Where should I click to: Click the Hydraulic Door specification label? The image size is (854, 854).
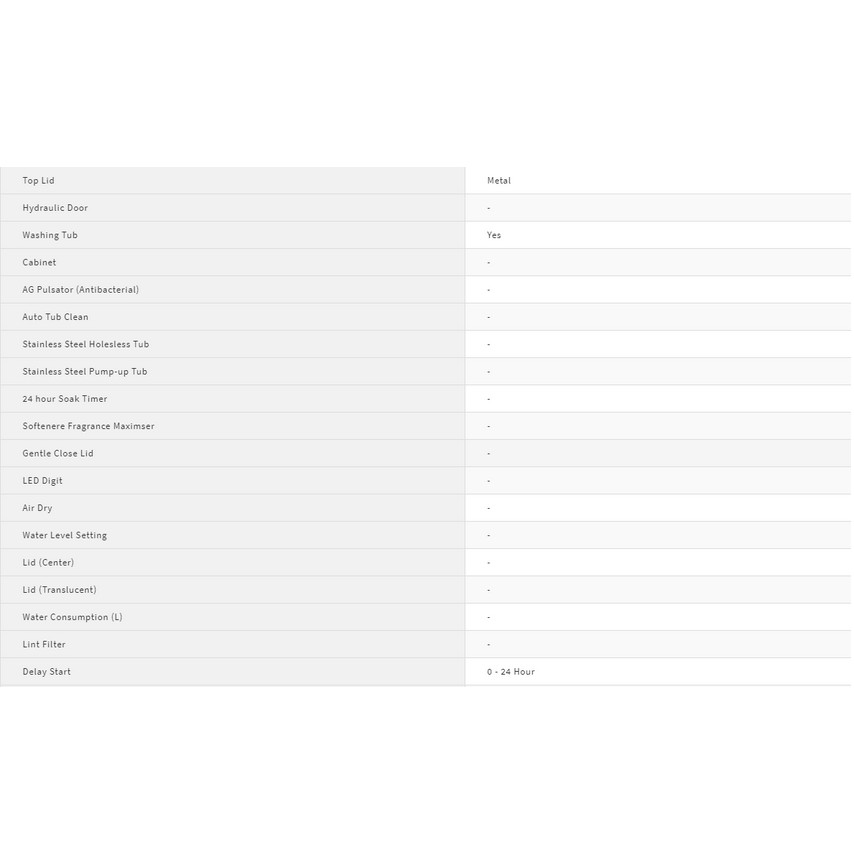(x=55, y=208)
